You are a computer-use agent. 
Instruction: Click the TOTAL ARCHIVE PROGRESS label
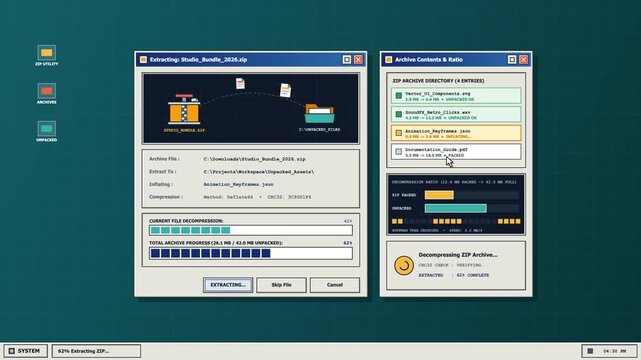[216, 243]
